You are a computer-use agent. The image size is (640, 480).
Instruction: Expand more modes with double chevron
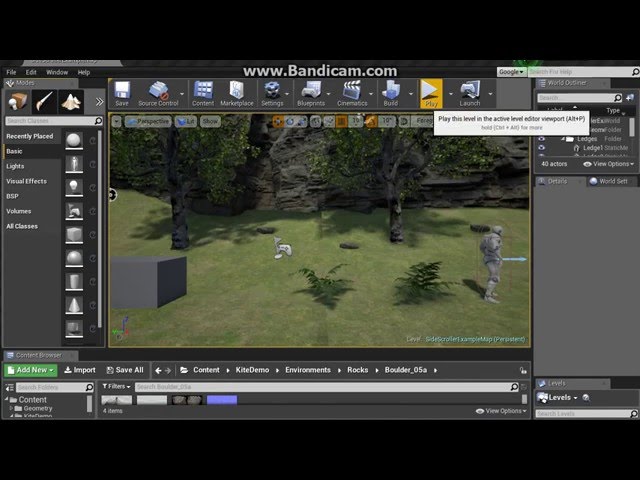99,102
